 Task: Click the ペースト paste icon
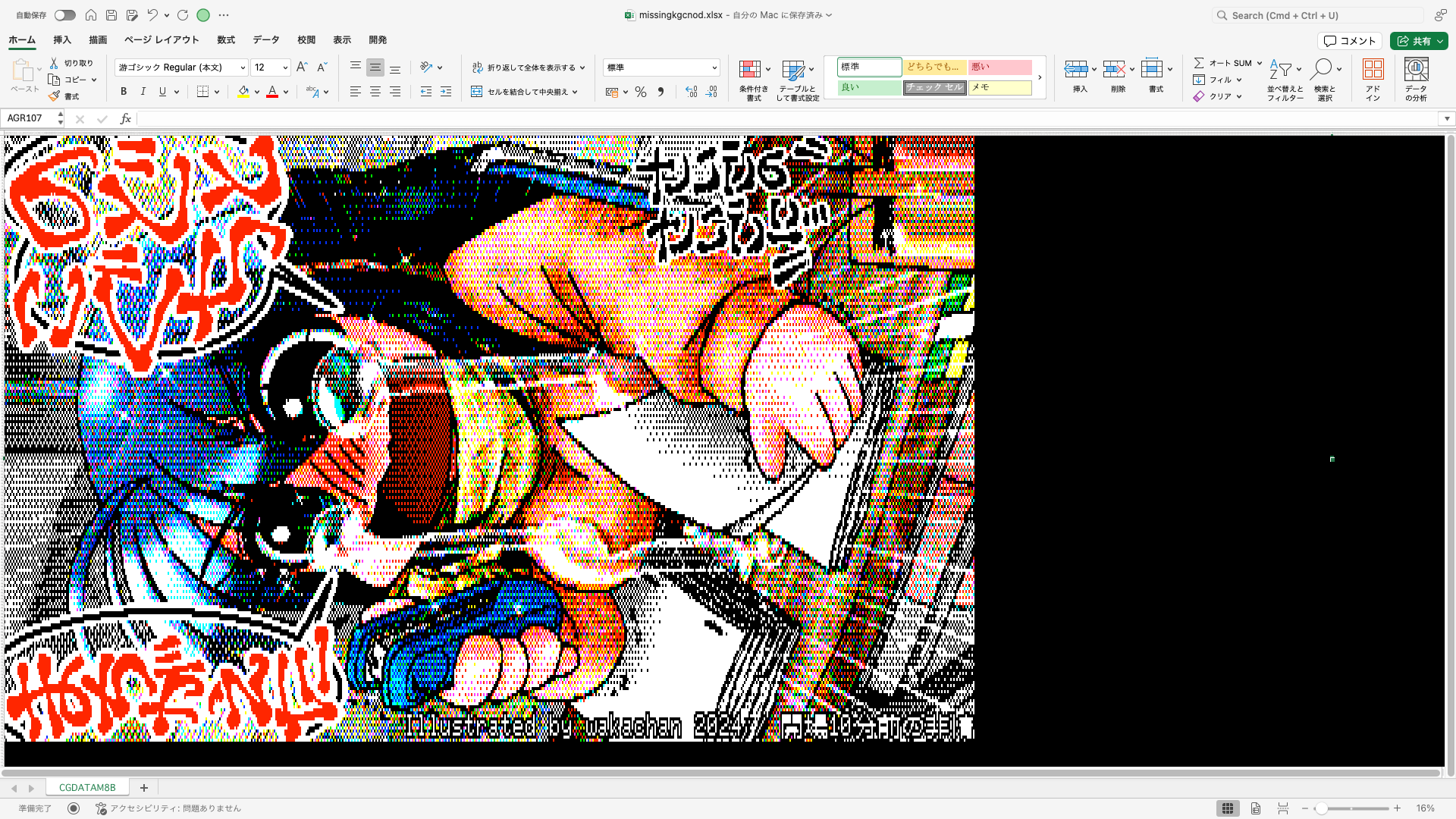pos(23,71)
